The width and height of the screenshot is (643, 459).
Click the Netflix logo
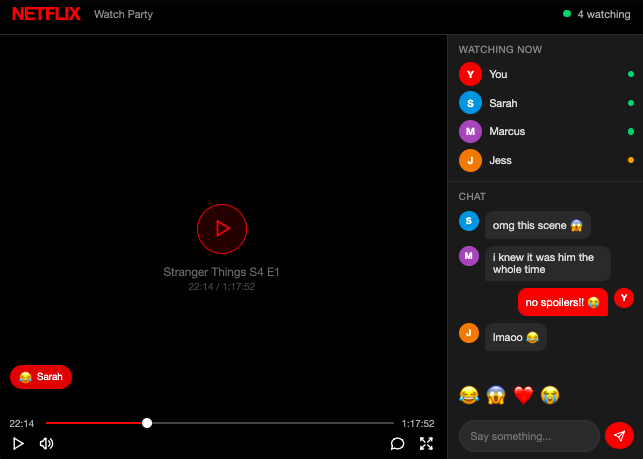[46, 14]
